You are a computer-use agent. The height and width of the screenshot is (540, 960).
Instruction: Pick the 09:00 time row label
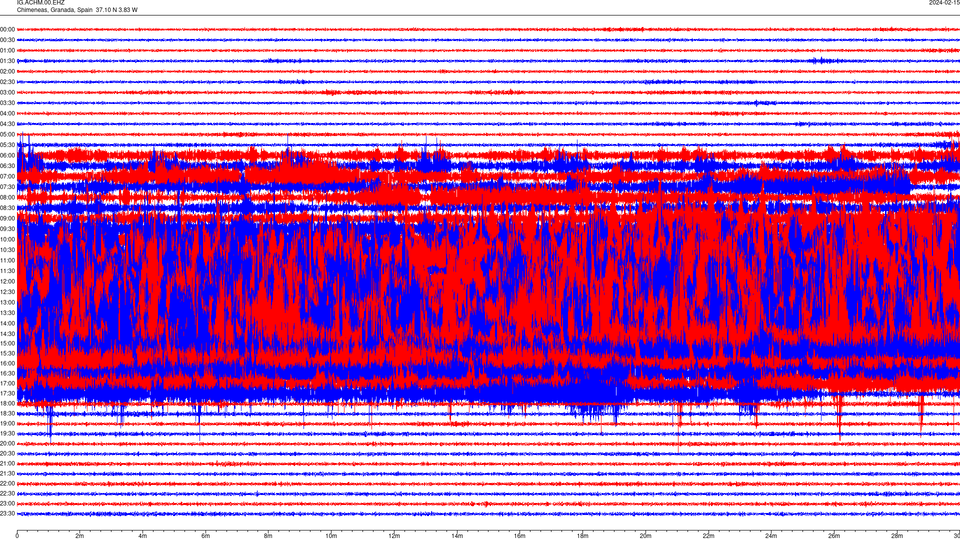(x=7, y=218)
